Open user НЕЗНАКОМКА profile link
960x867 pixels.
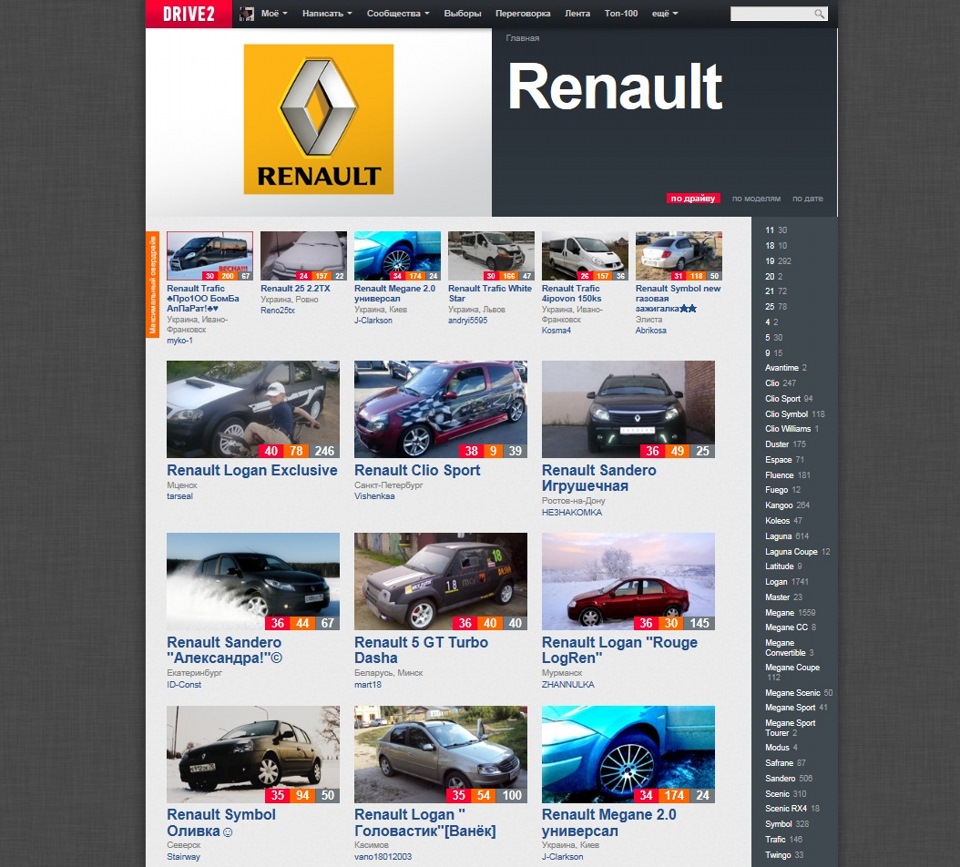point(572,512)
